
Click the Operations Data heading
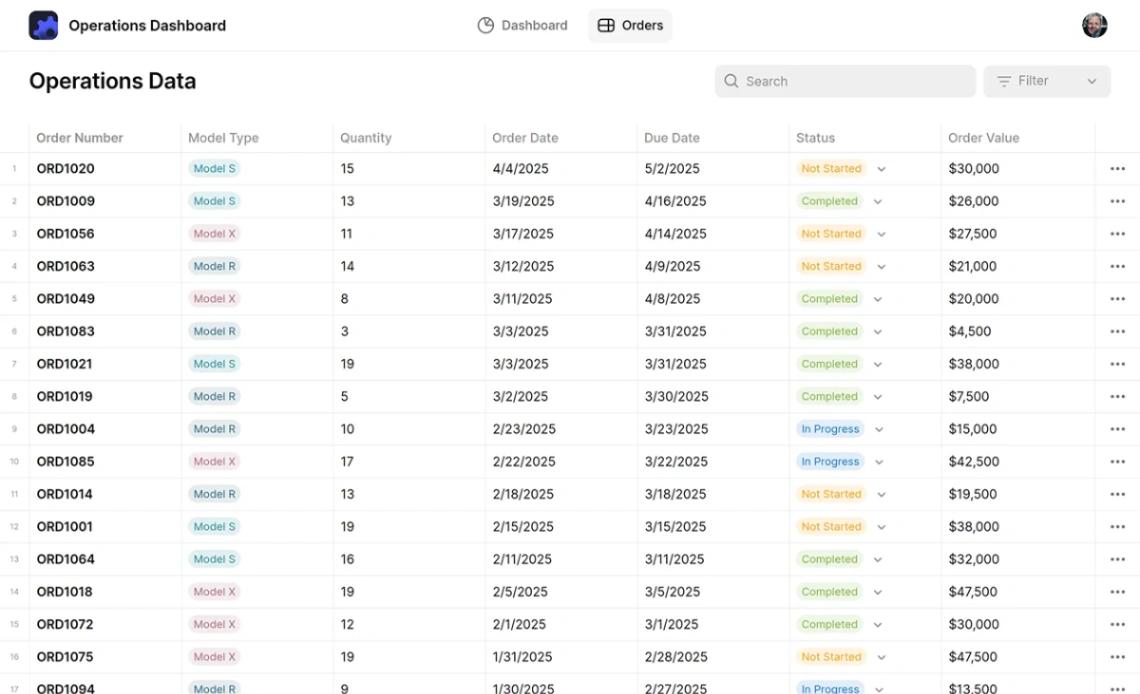(113, 81)
